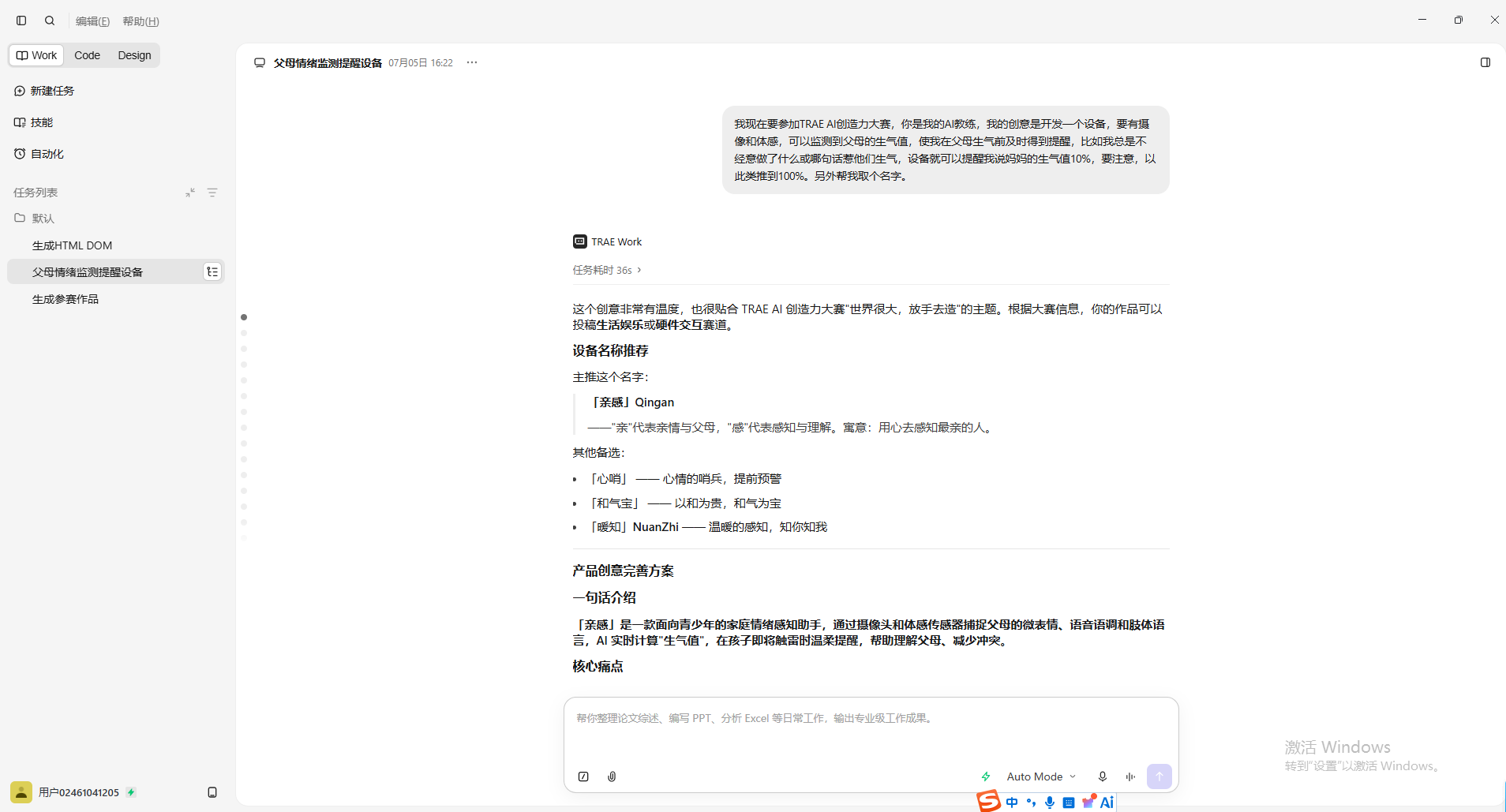Expand the 任务耗时 36s details

click(x=607, y=270)
